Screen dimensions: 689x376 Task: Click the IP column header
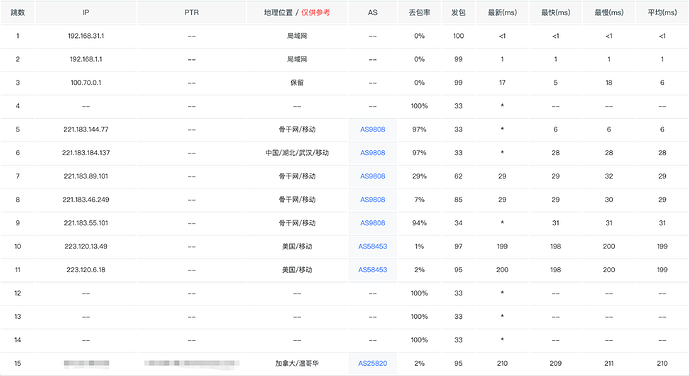86,12
